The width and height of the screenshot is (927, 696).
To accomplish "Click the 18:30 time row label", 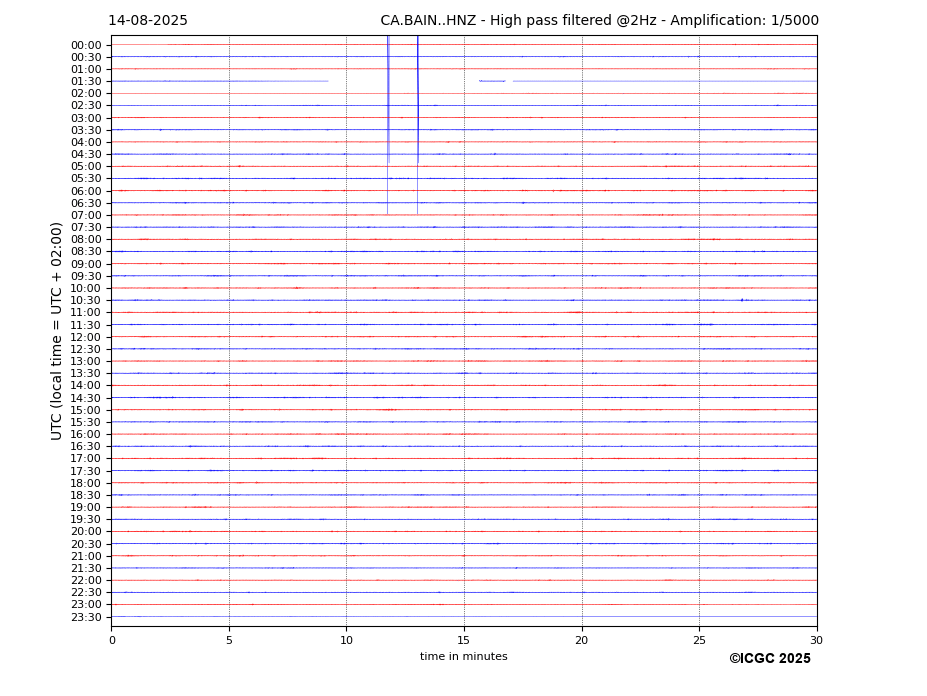I will [x=86, y=496].
